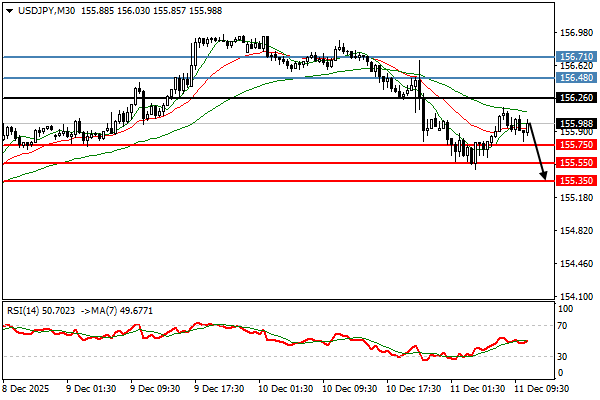
Task: Click the 8 Dec 2025 date label
Action: coord(25,387)
